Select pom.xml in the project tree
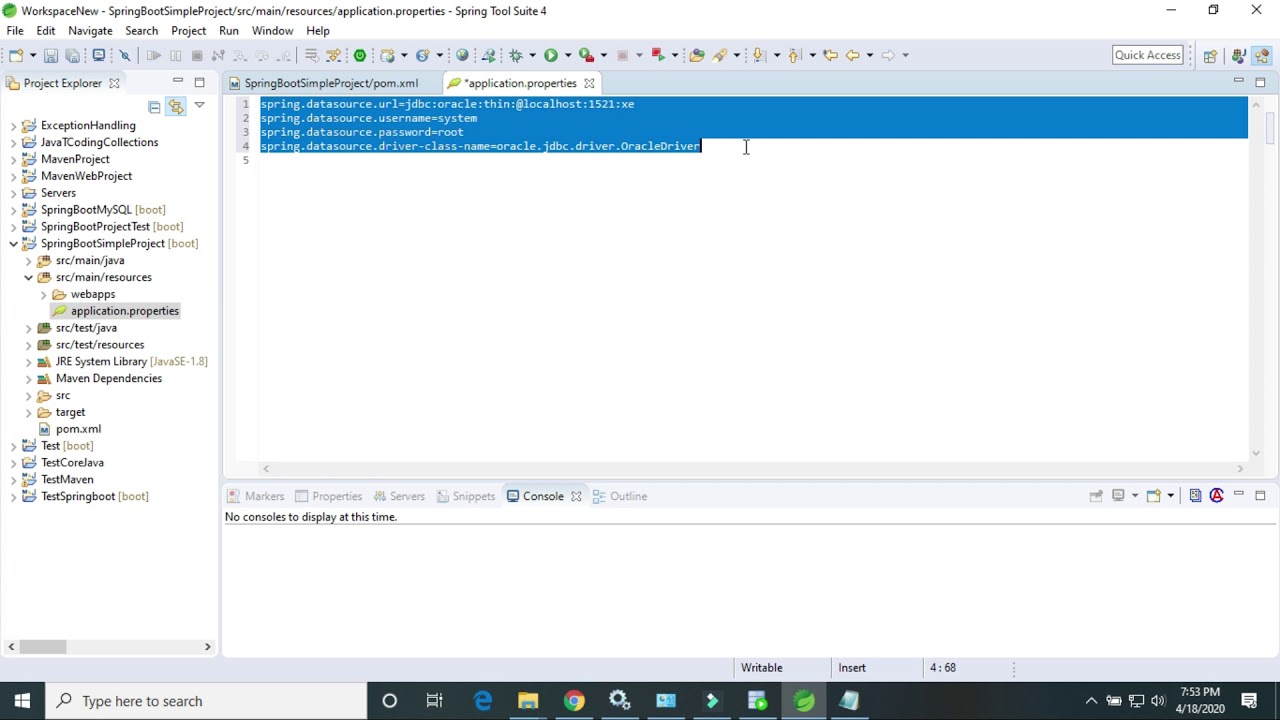The image size is (1280, 720). (x=78, y=429)
